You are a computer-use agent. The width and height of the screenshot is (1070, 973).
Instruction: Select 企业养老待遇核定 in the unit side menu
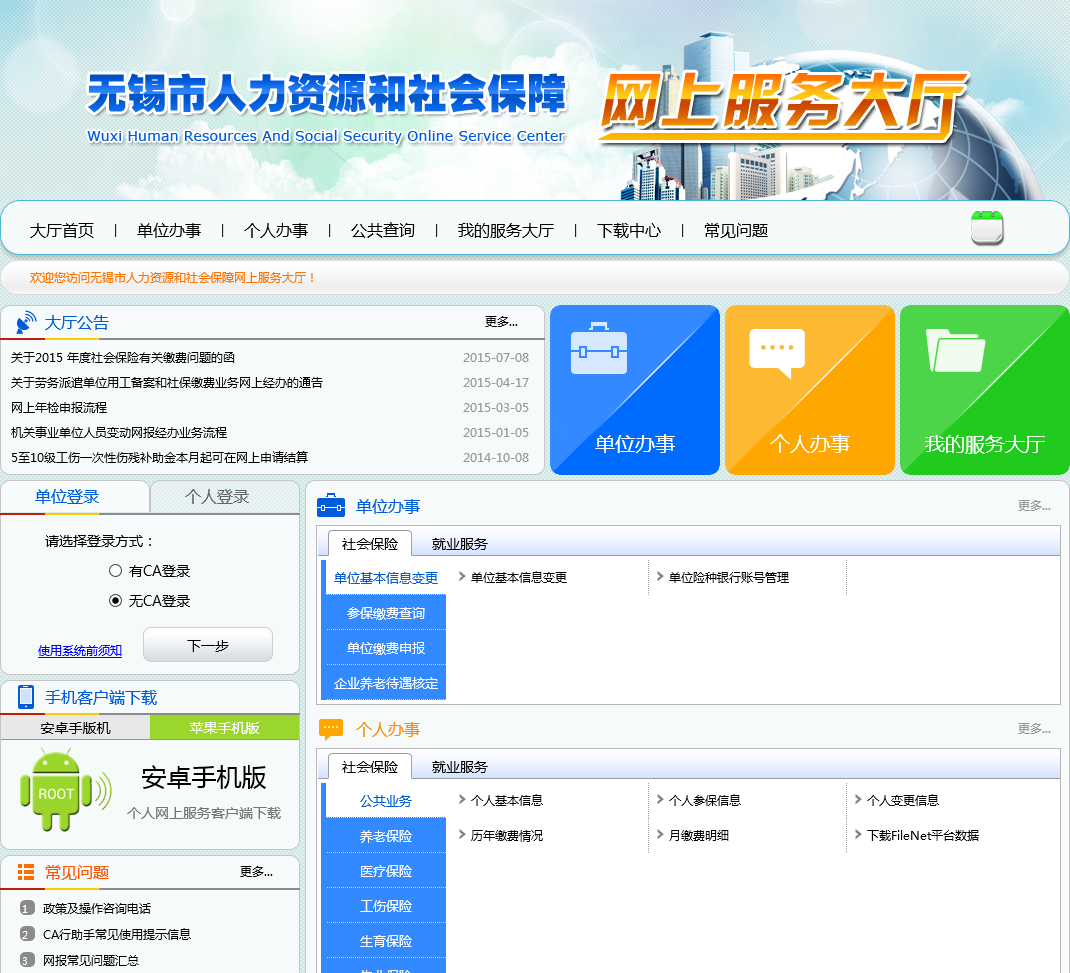coord(386,683)
